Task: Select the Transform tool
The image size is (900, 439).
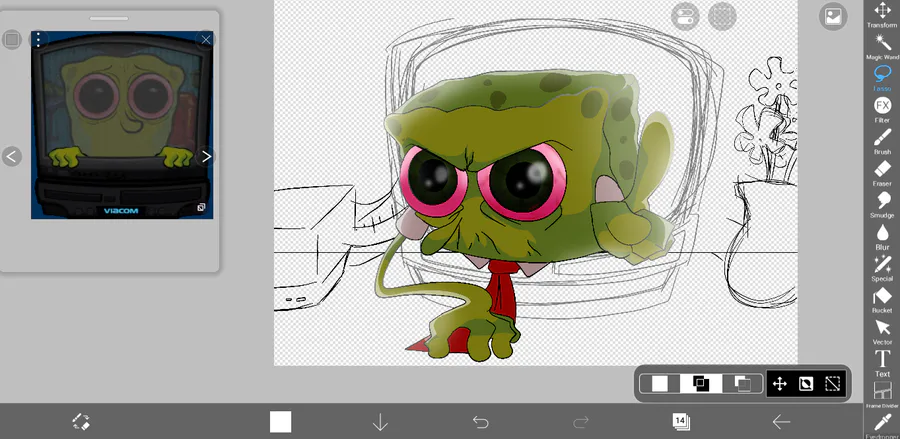Action: point(882,15)
